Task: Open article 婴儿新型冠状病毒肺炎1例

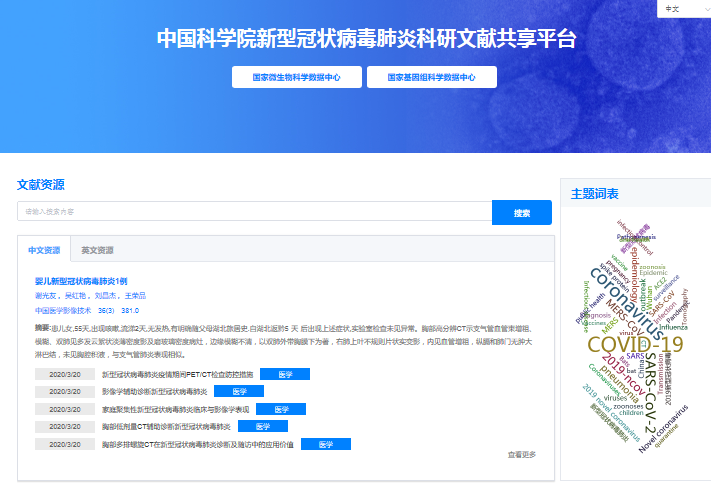Action: 82,281
